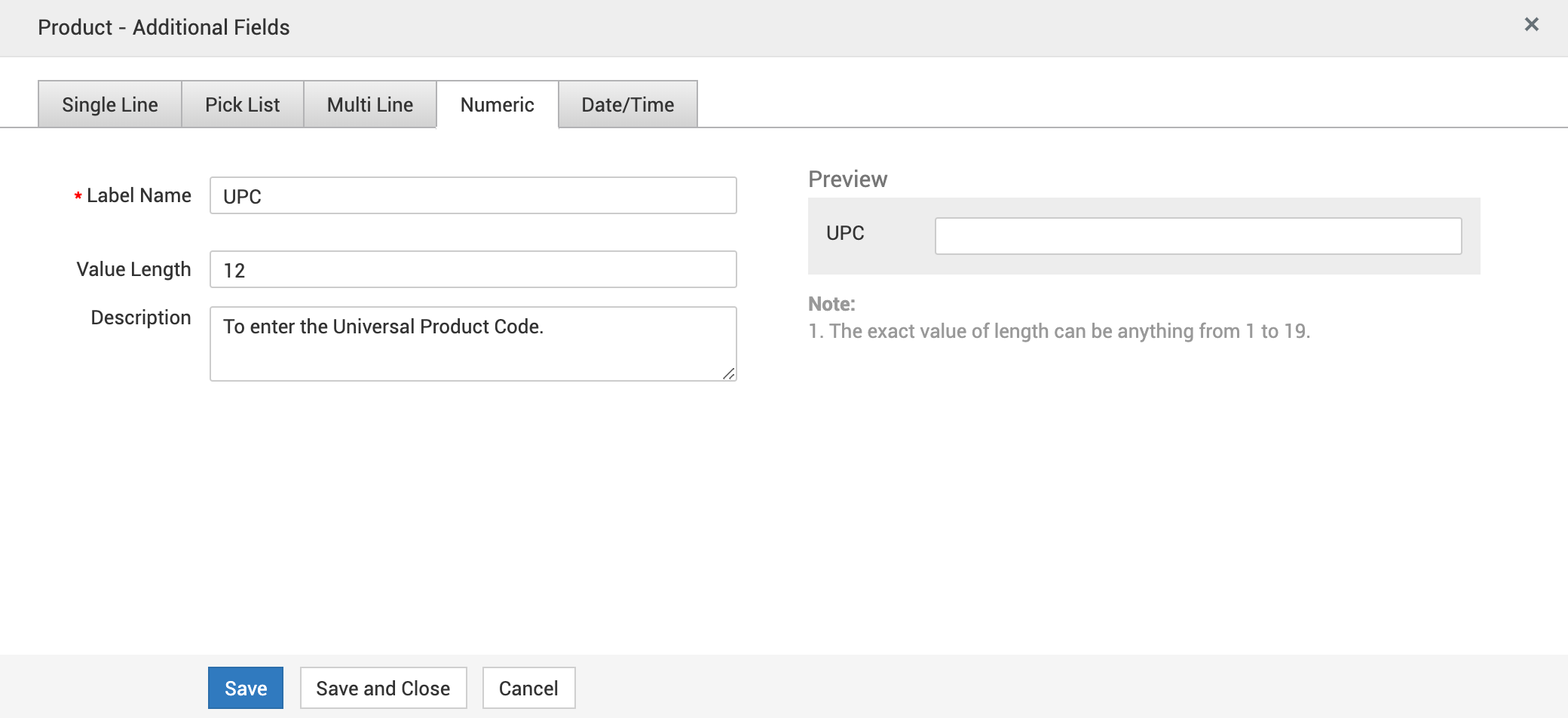Click the note about length 1 to 19
The height and width of the screenshot is (718, 1568).
click(x=1059, y=331)
